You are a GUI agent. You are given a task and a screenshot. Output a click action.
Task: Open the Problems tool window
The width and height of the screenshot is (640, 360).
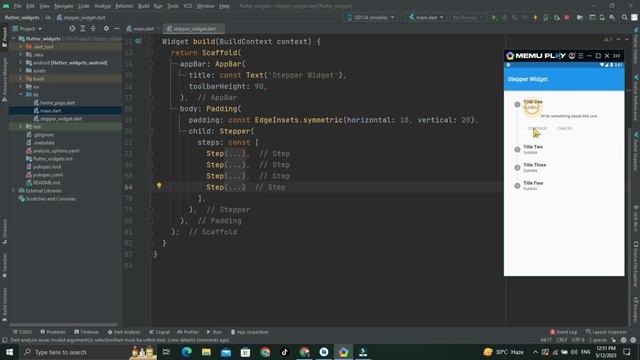coord(53,332)
